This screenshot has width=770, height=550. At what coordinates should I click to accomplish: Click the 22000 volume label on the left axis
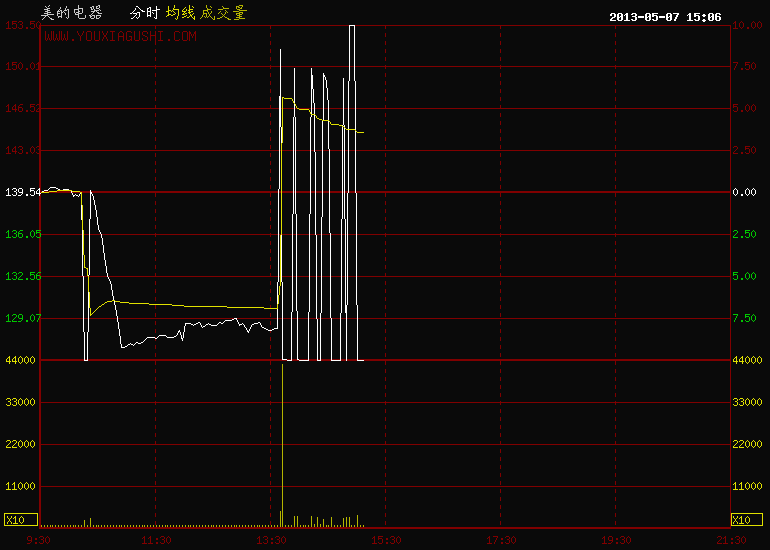pyautogui.click(x=20, y=444)
